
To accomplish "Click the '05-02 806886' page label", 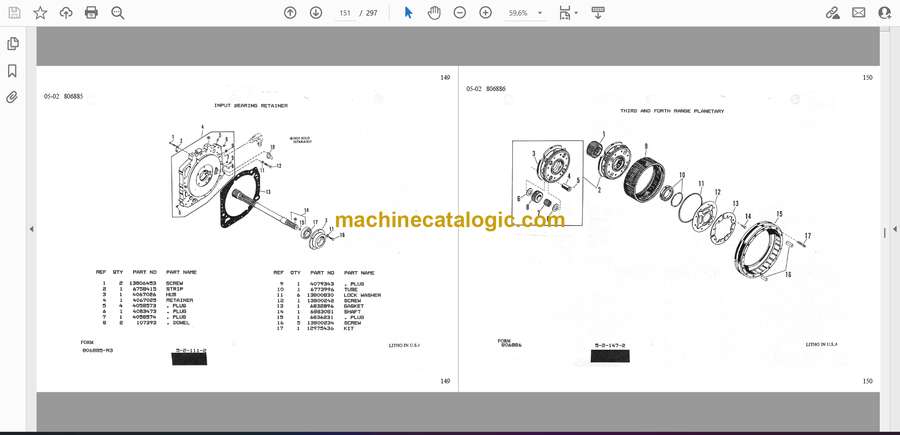I will (x=486, y=89).
